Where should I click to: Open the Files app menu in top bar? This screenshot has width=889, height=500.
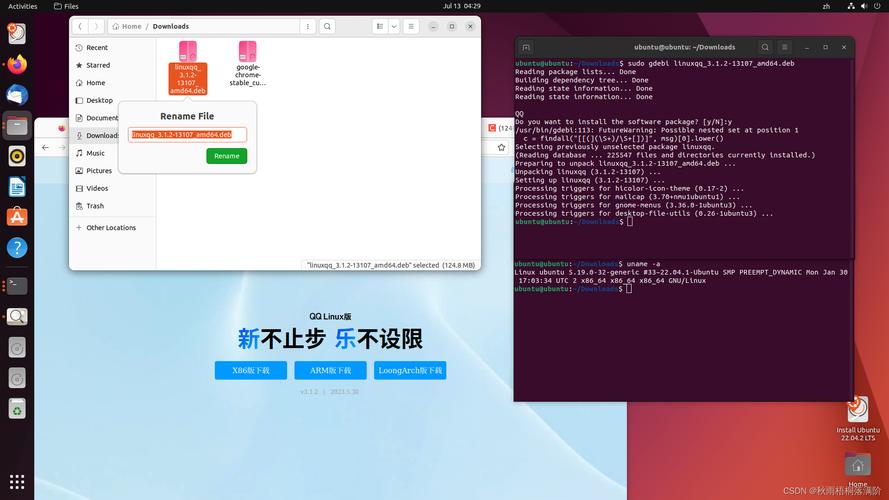coord(66,6)
